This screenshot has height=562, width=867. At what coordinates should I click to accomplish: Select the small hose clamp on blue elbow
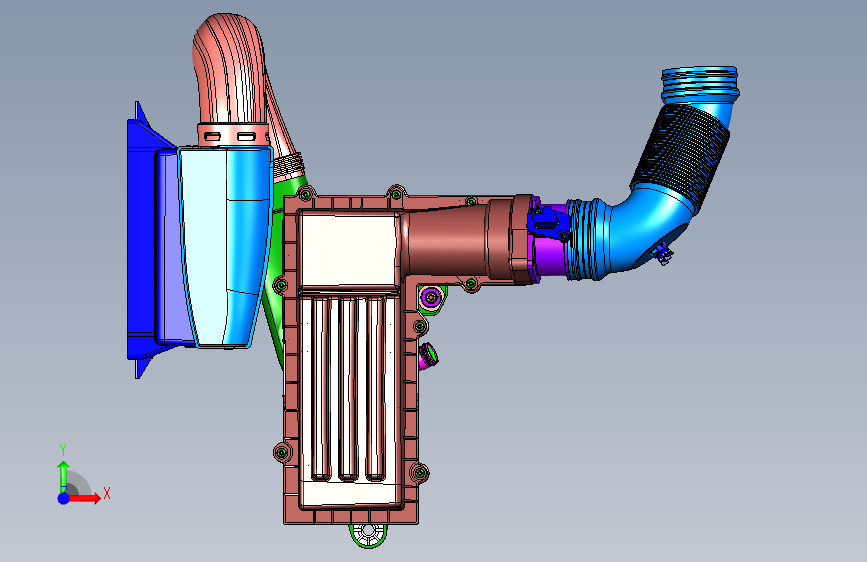[x=664, y=254]
